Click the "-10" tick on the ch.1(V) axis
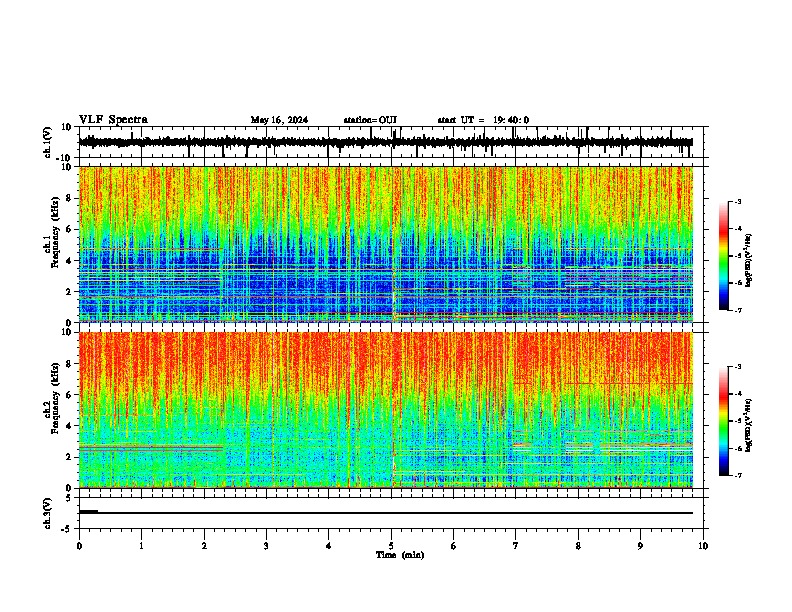Image resolution: width=792 pixels, height=612 pixels. [65, 158]
